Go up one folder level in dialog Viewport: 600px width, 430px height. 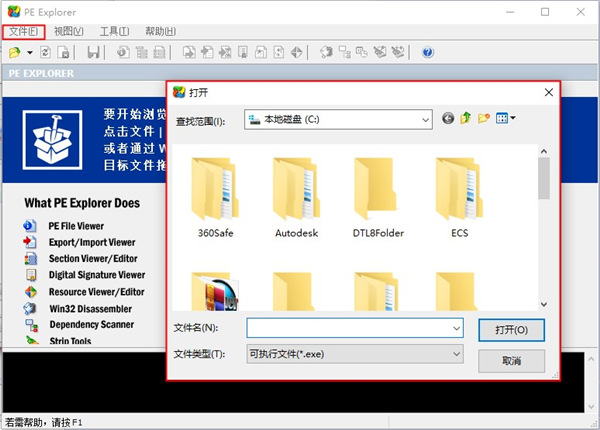click(x=465, y=119)
